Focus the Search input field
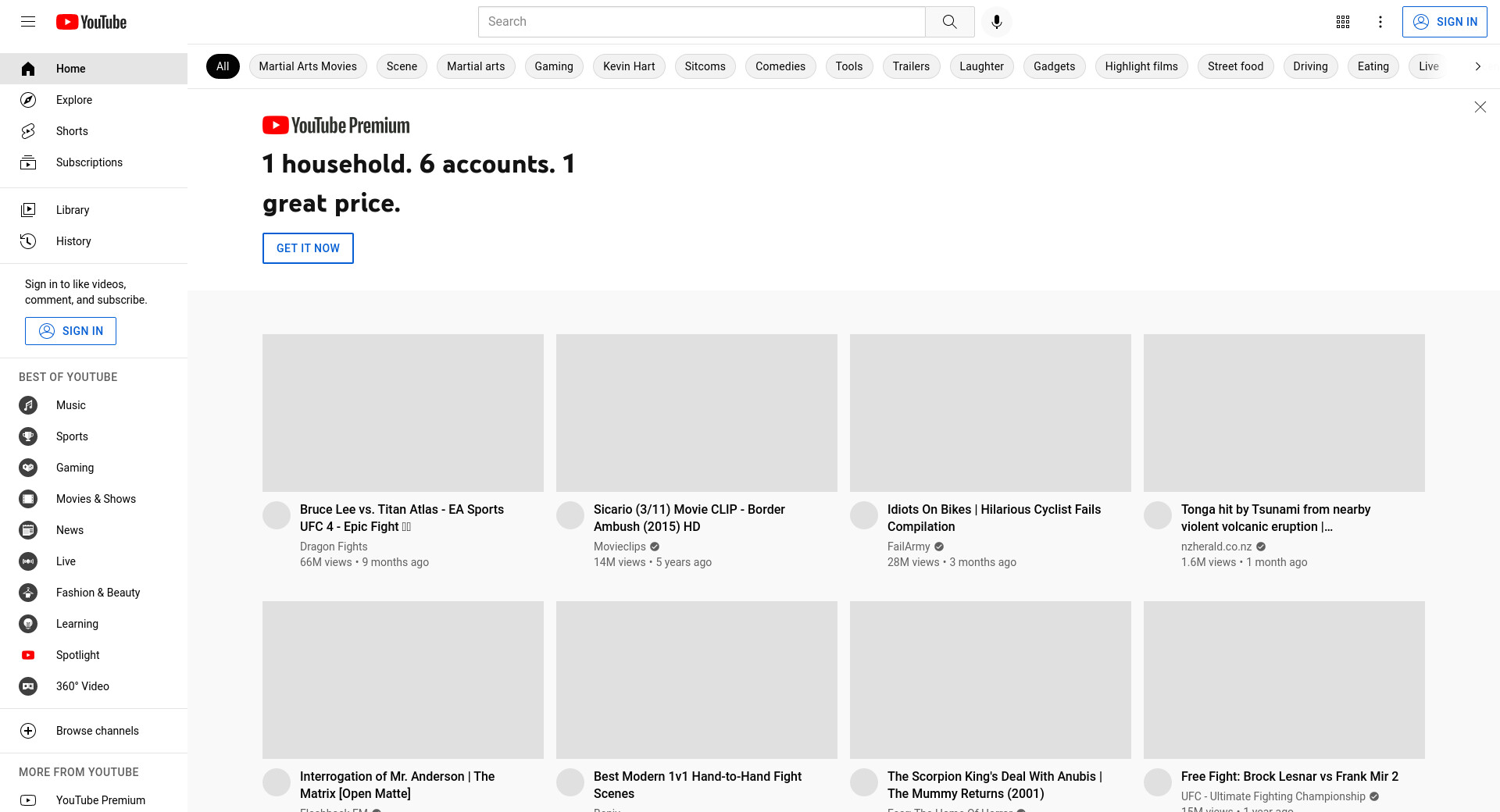This screenshot has height=812, width=1500. point(702,22)
